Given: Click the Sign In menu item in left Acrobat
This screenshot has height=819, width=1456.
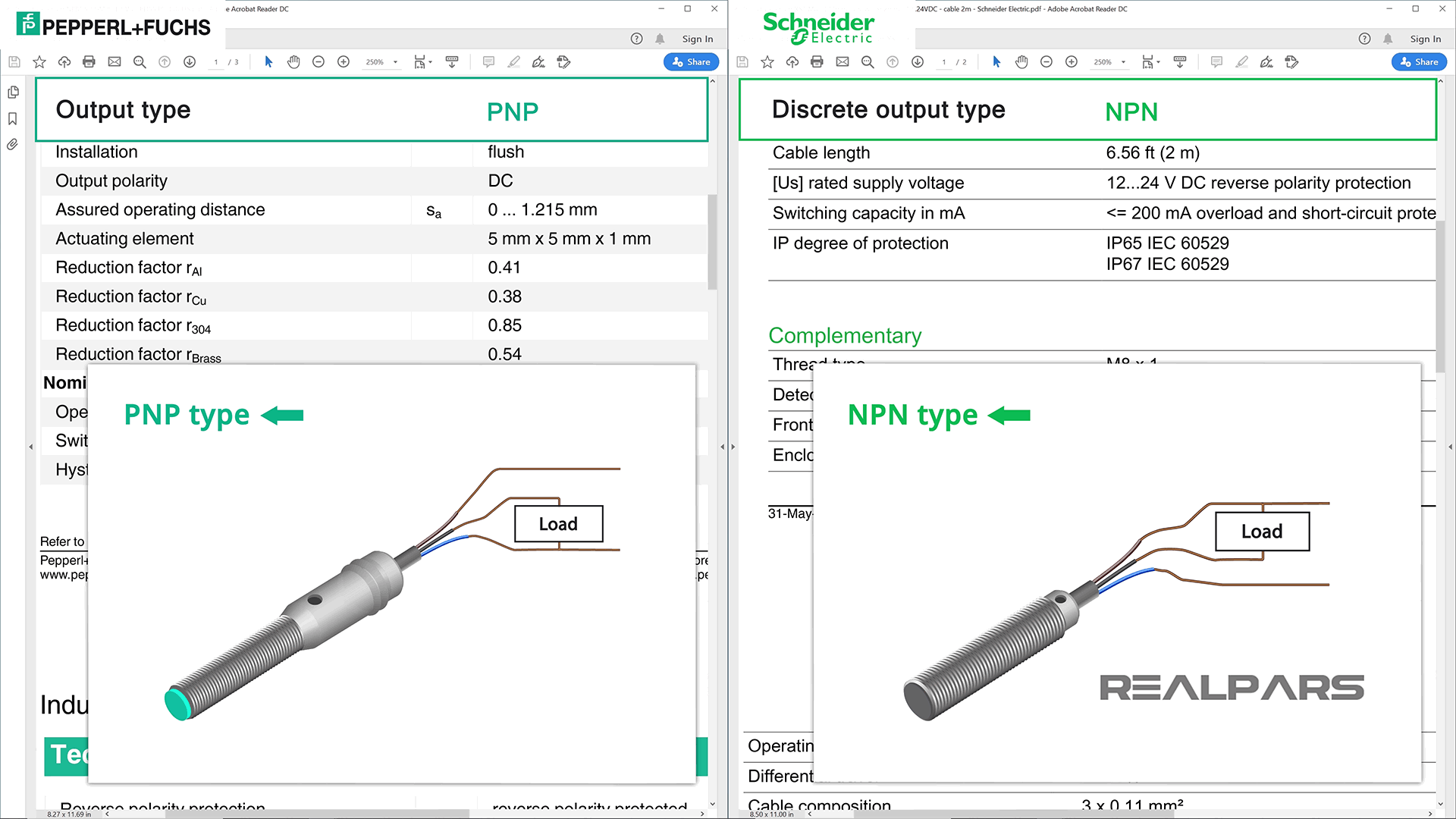Looking at the screenshot, I should (697, 38).
